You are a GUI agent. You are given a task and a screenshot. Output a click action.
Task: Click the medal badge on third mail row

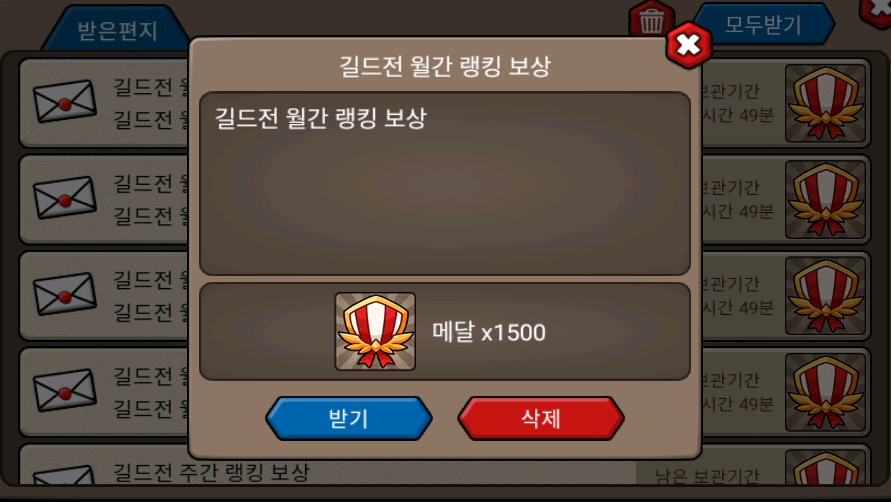point(825,296)
